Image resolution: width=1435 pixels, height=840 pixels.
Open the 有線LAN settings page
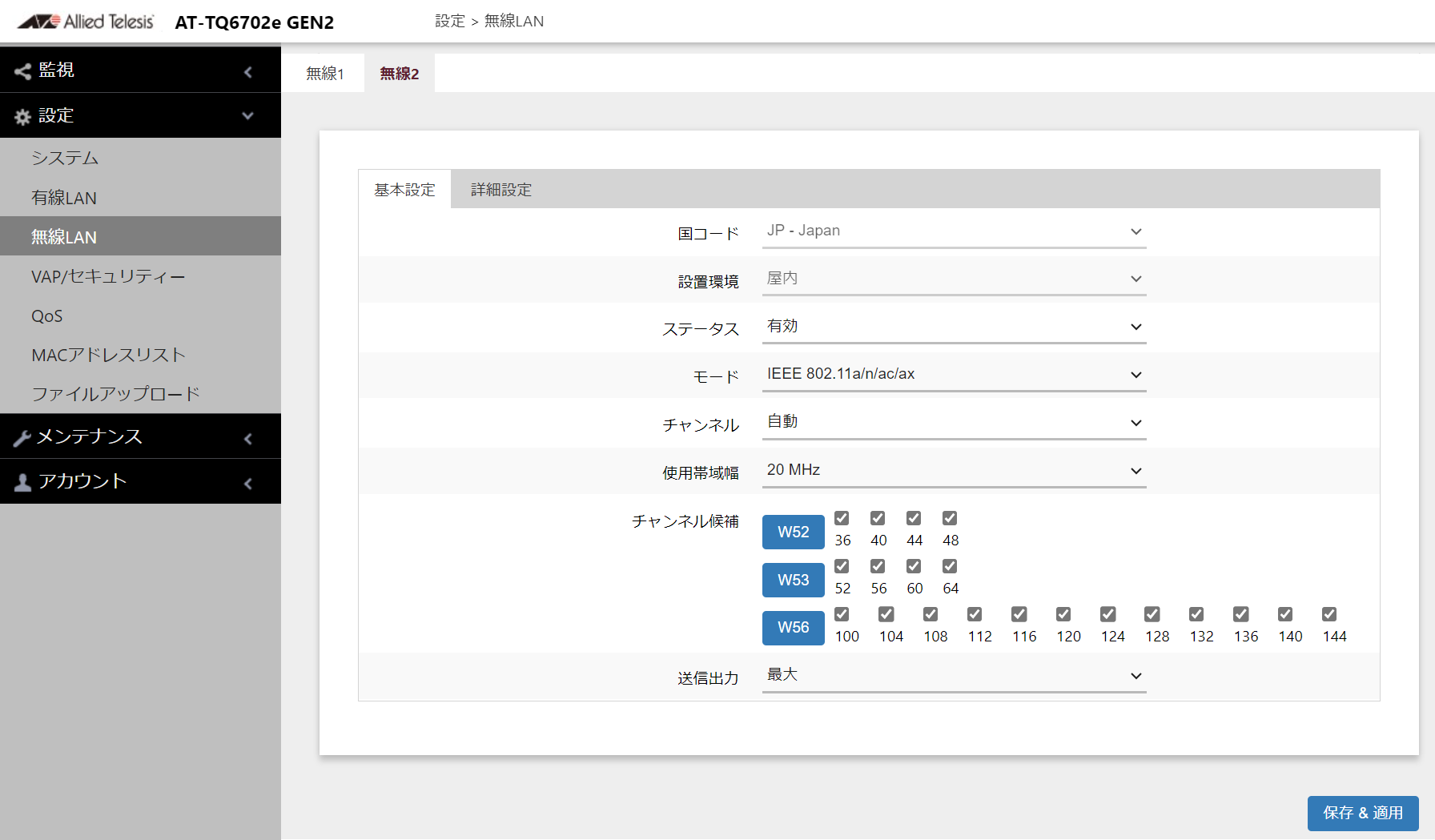140,197
